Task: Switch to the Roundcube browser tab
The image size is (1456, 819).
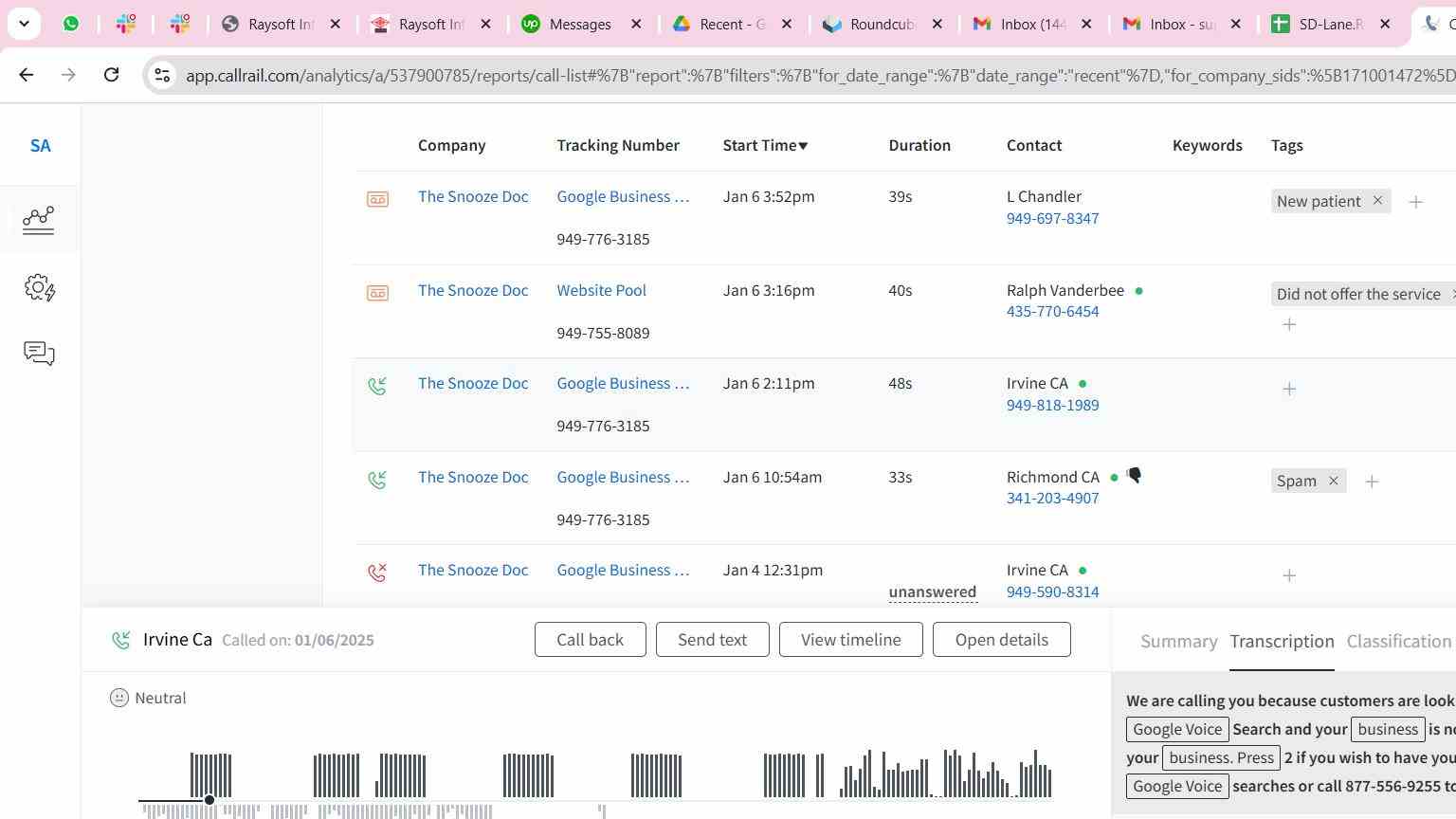Action: [x=882, y=24]
